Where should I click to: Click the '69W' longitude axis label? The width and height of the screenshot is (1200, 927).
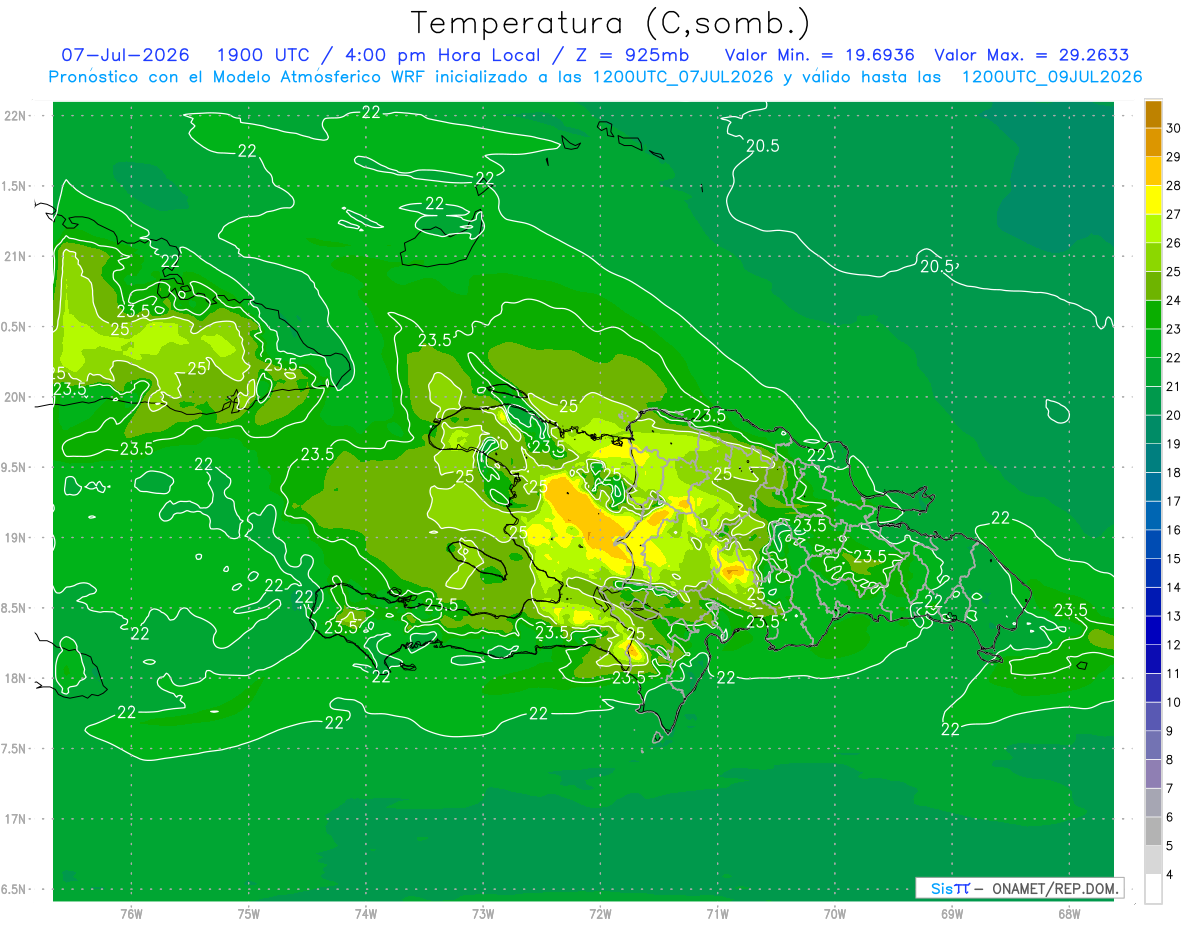click(x=952, y=914)
